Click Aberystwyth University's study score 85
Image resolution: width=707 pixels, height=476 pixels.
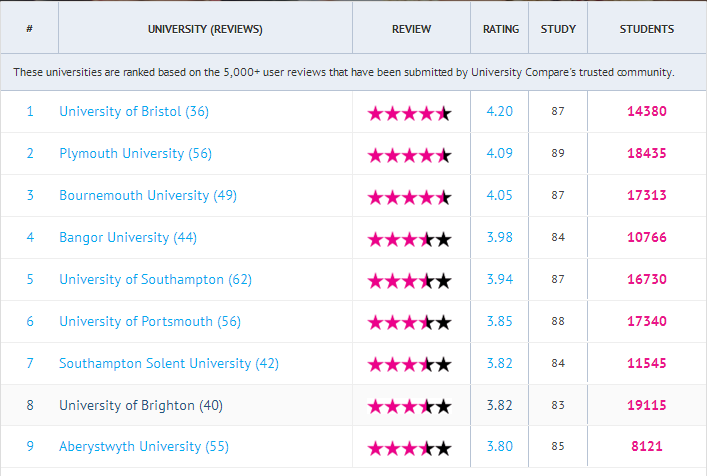tap(558, 446)
